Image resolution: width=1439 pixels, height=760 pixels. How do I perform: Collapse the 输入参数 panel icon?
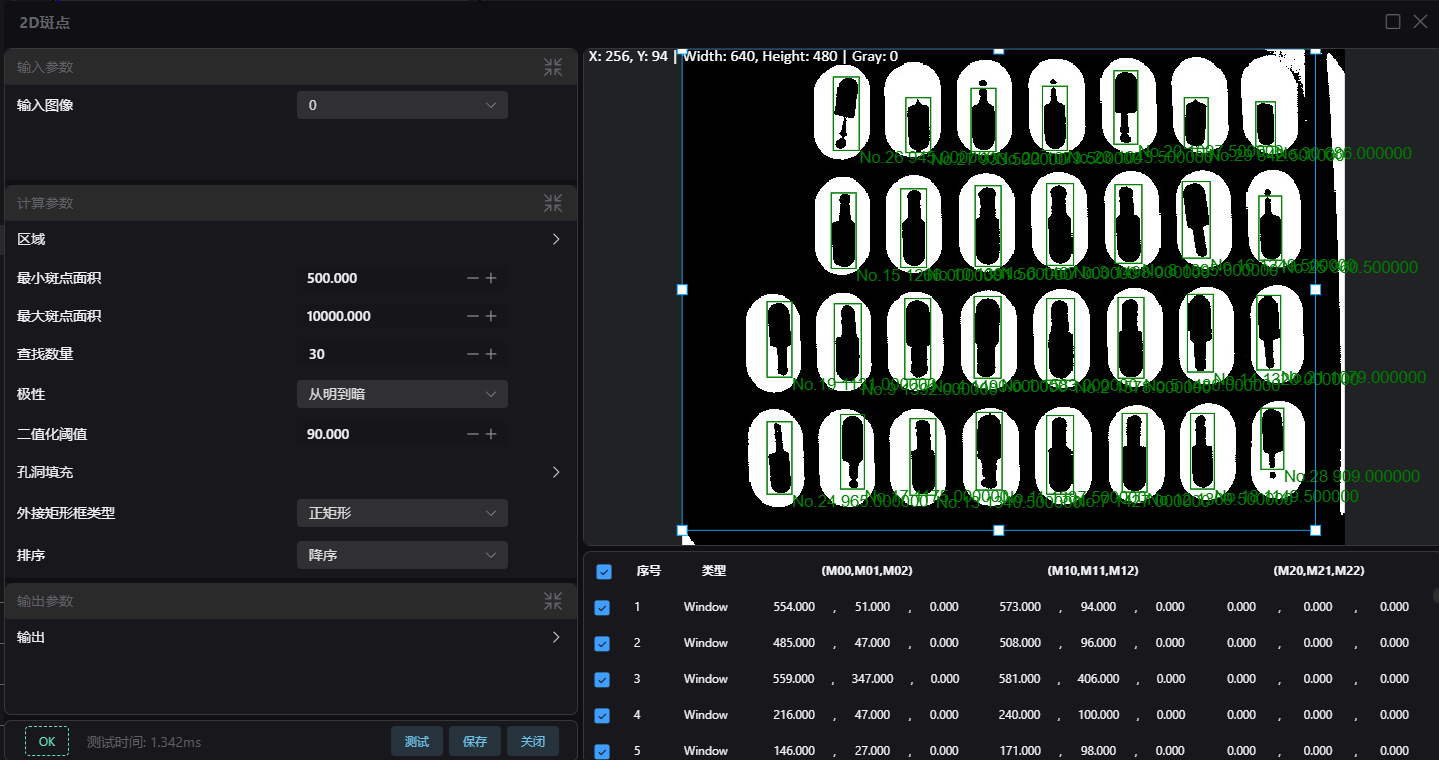(x=553, y=67)
